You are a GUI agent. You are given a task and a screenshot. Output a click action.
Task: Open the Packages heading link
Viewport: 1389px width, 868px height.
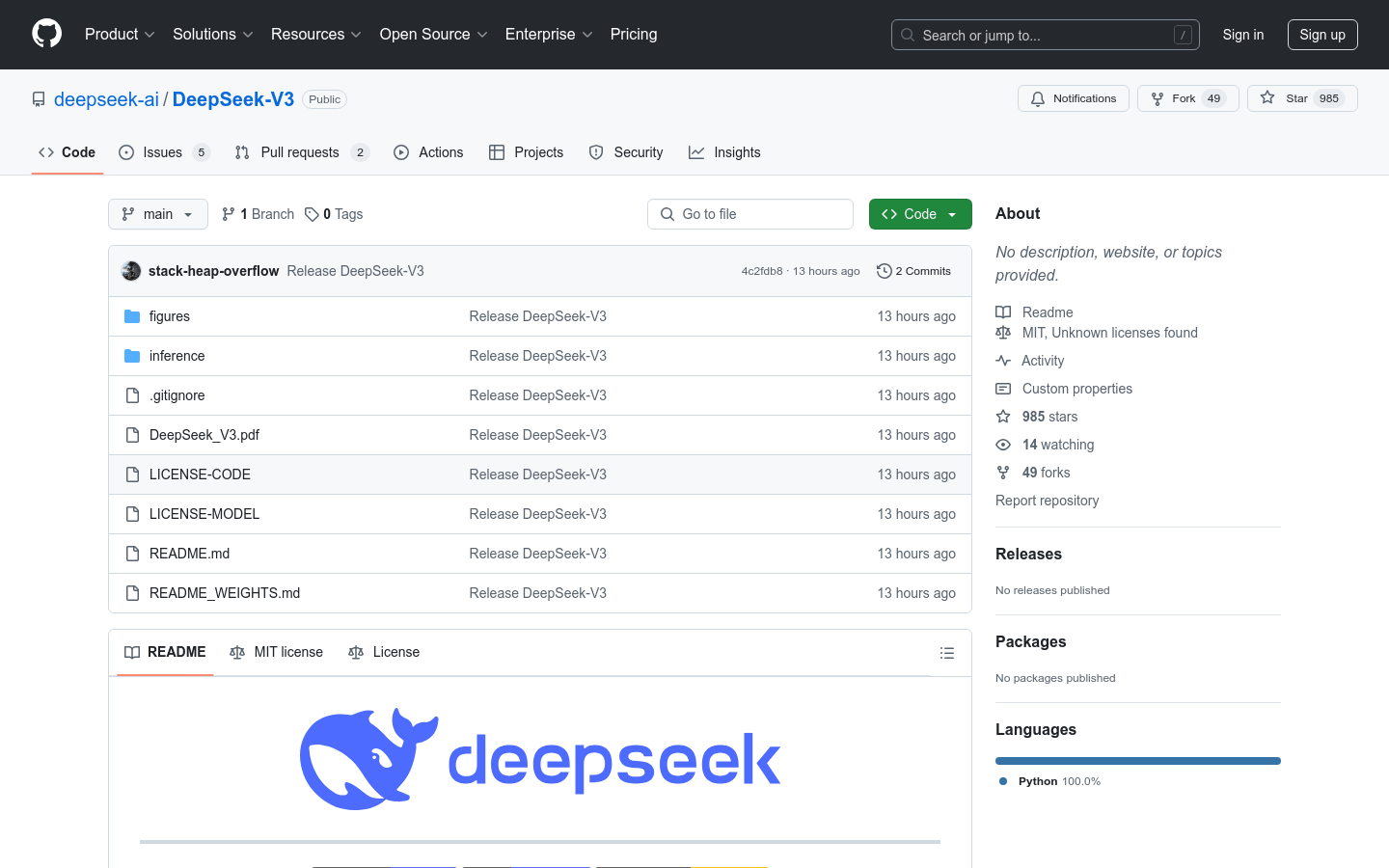tap(1031, 641)
